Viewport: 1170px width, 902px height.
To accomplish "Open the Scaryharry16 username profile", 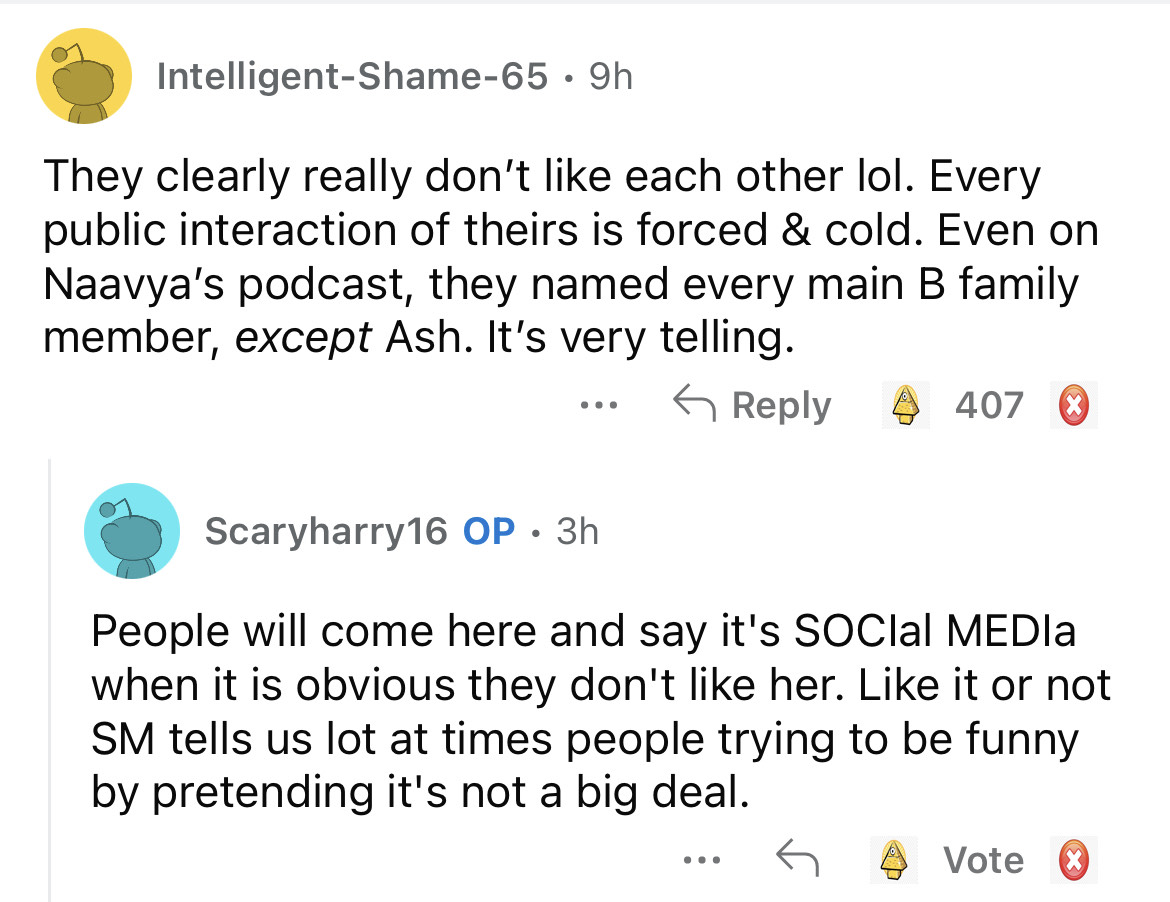I will [325, 531].
